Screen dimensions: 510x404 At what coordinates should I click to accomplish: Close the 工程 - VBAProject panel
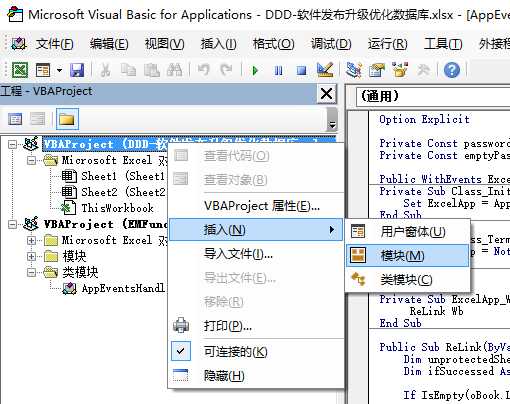point(326,94)
